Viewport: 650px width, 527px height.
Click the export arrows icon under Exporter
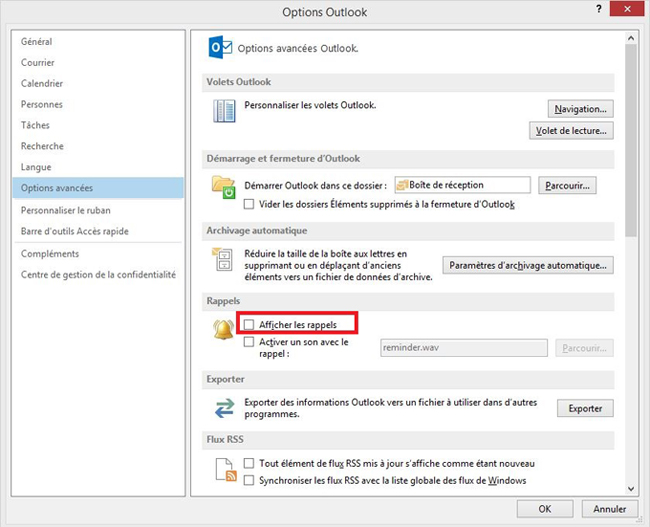(x=224, y=408)
